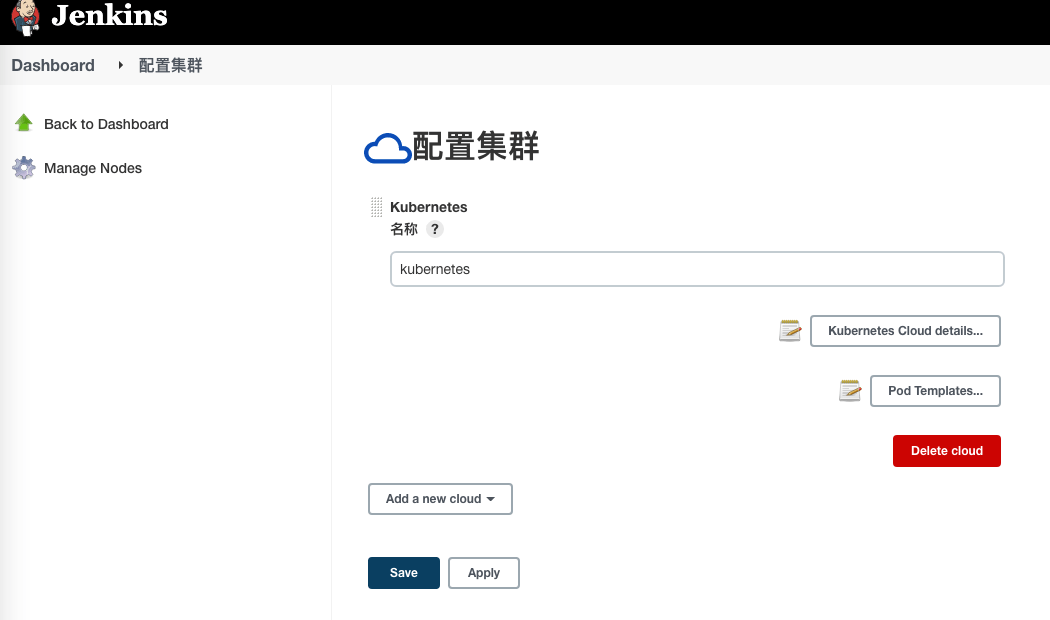Click the notepad icon beside Kubernetes Cloud details
Image resolution: width=1050 pixels, height=620 pixels.
(x=790, y=331)
